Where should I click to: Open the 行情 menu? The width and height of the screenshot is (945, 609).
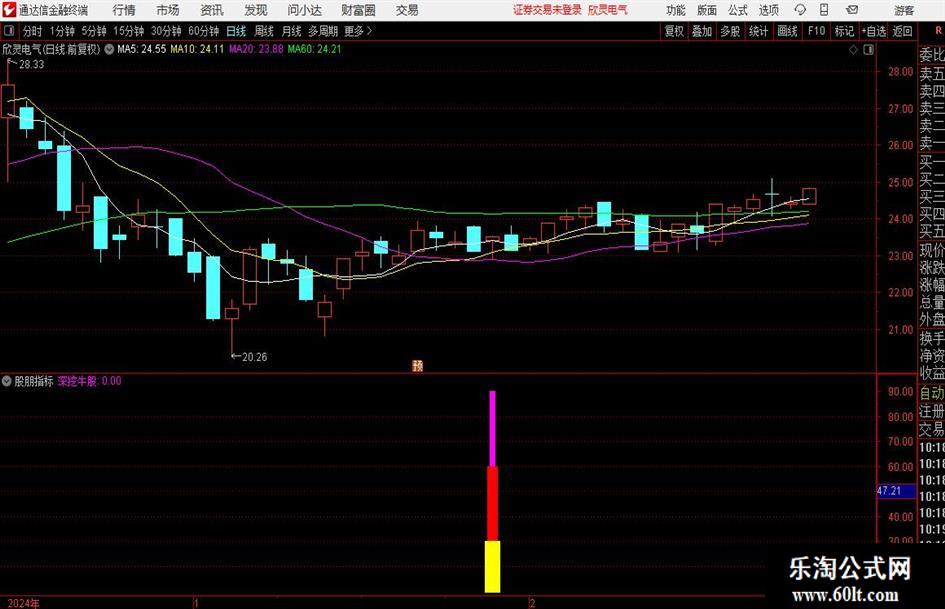point(124,10)
